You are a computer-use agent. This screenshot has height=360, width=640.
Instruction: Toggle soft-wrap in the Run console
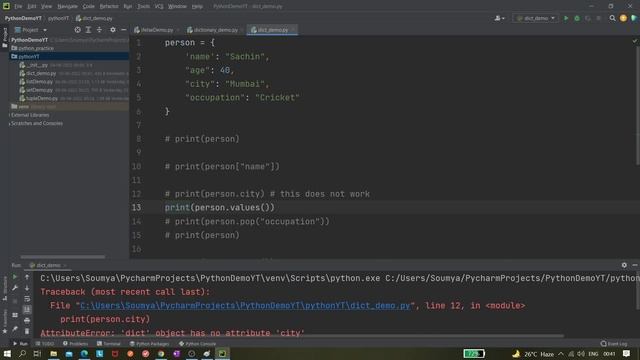(27, 299)
